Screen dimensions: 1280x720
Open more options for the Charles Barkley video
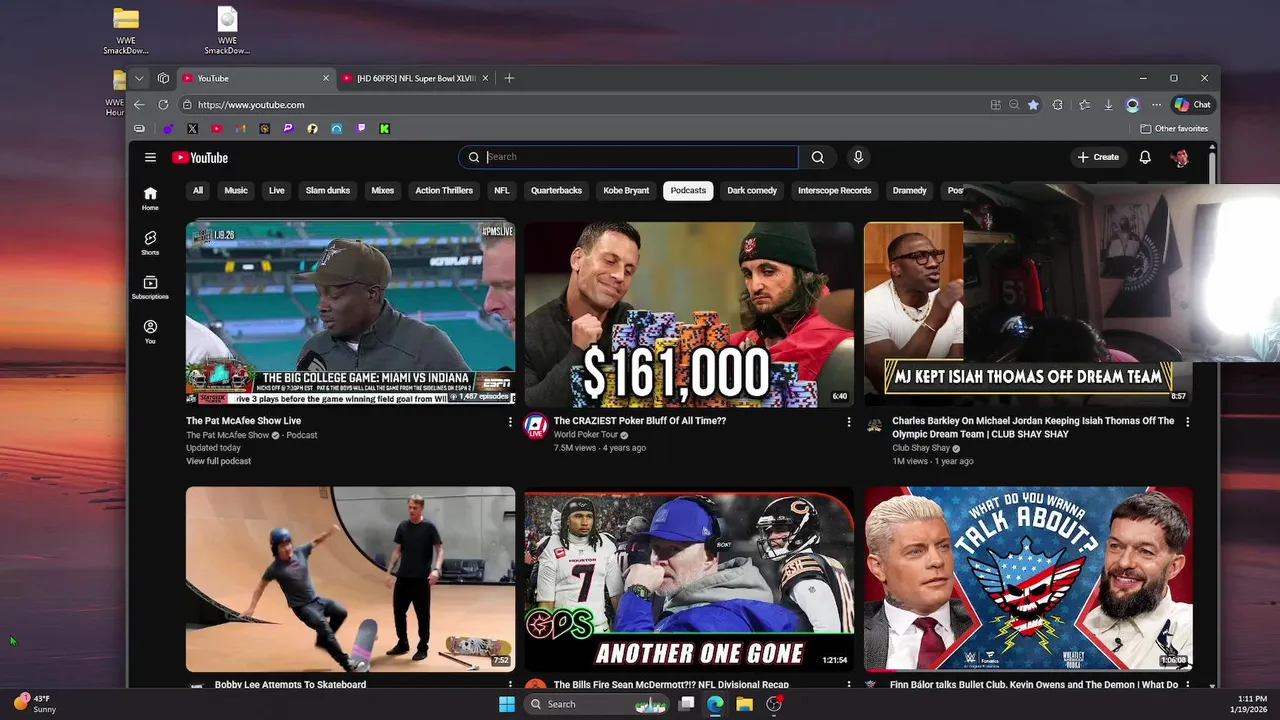[1188, 422]
